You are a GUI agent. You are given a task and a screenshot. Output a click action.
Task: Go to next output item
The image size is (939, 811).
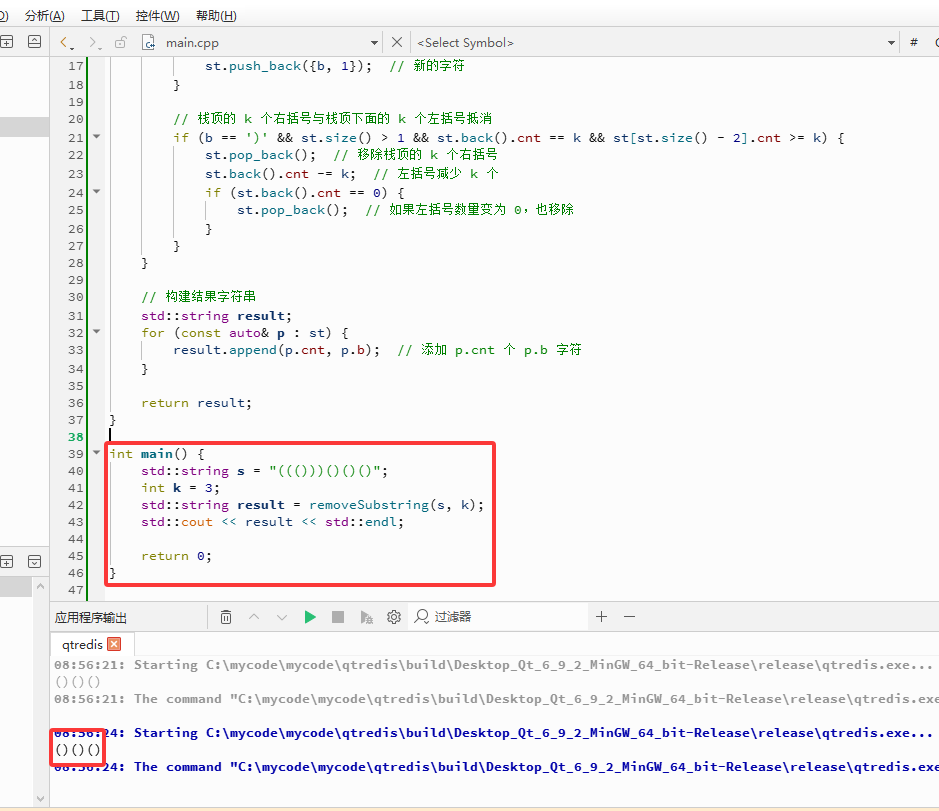click(281, 617)
